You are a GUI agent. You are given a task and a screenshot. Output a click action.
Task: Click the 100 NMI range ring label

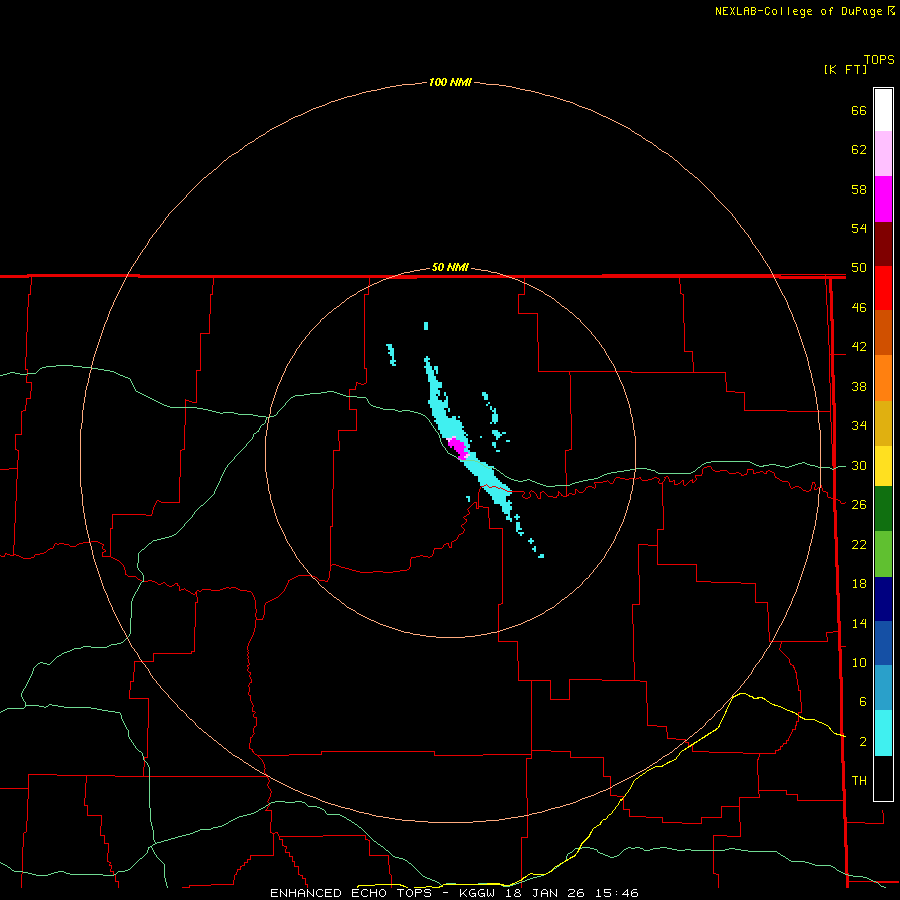pyautogui.click(x=450, y=82)
